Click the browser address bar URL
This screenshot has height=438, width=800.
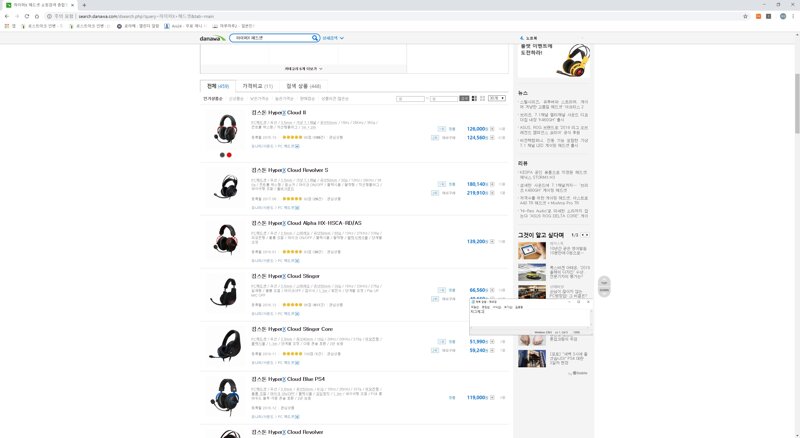point(146,16)
